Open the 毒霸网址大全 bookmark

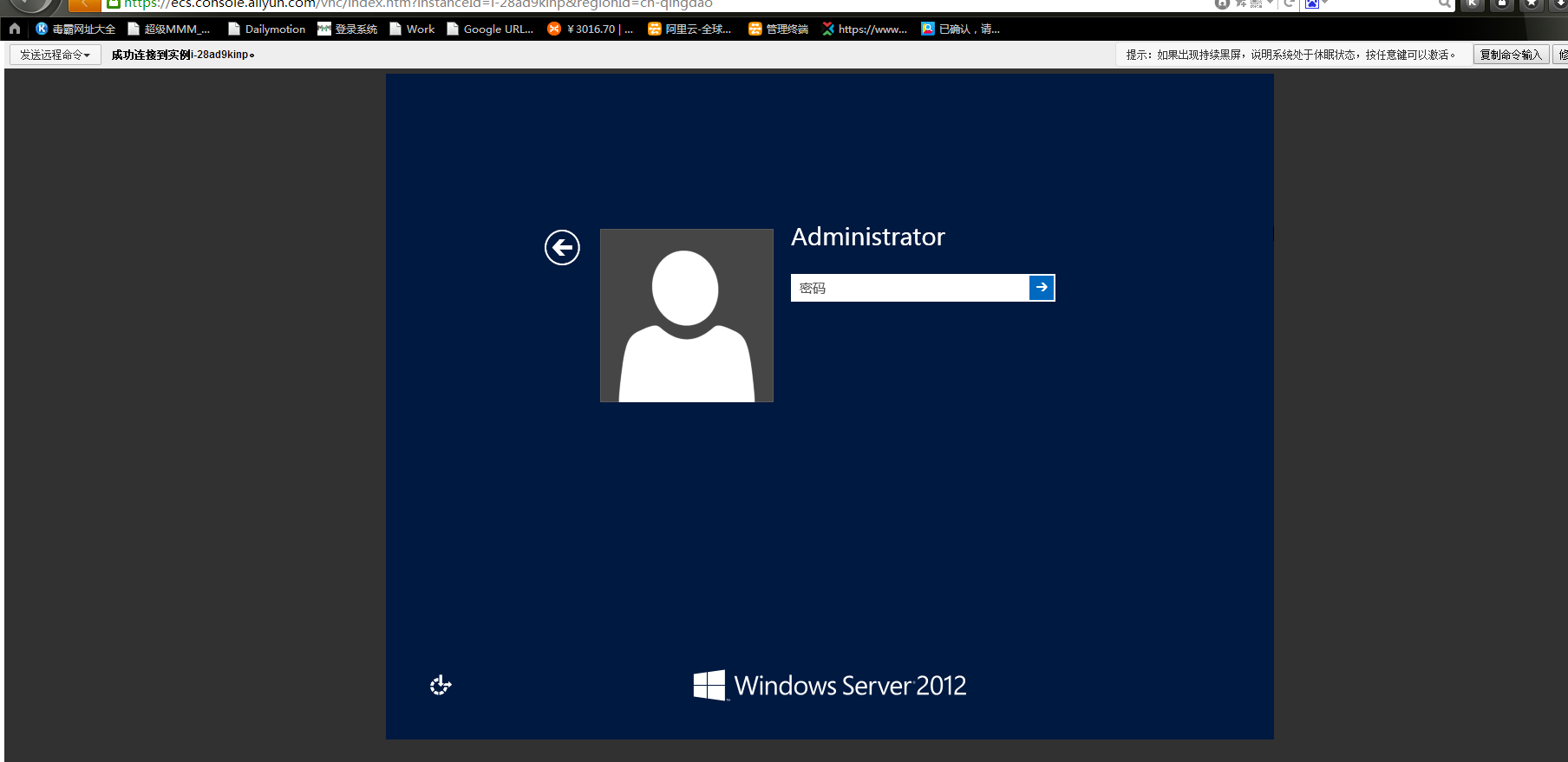coord(75,29)
